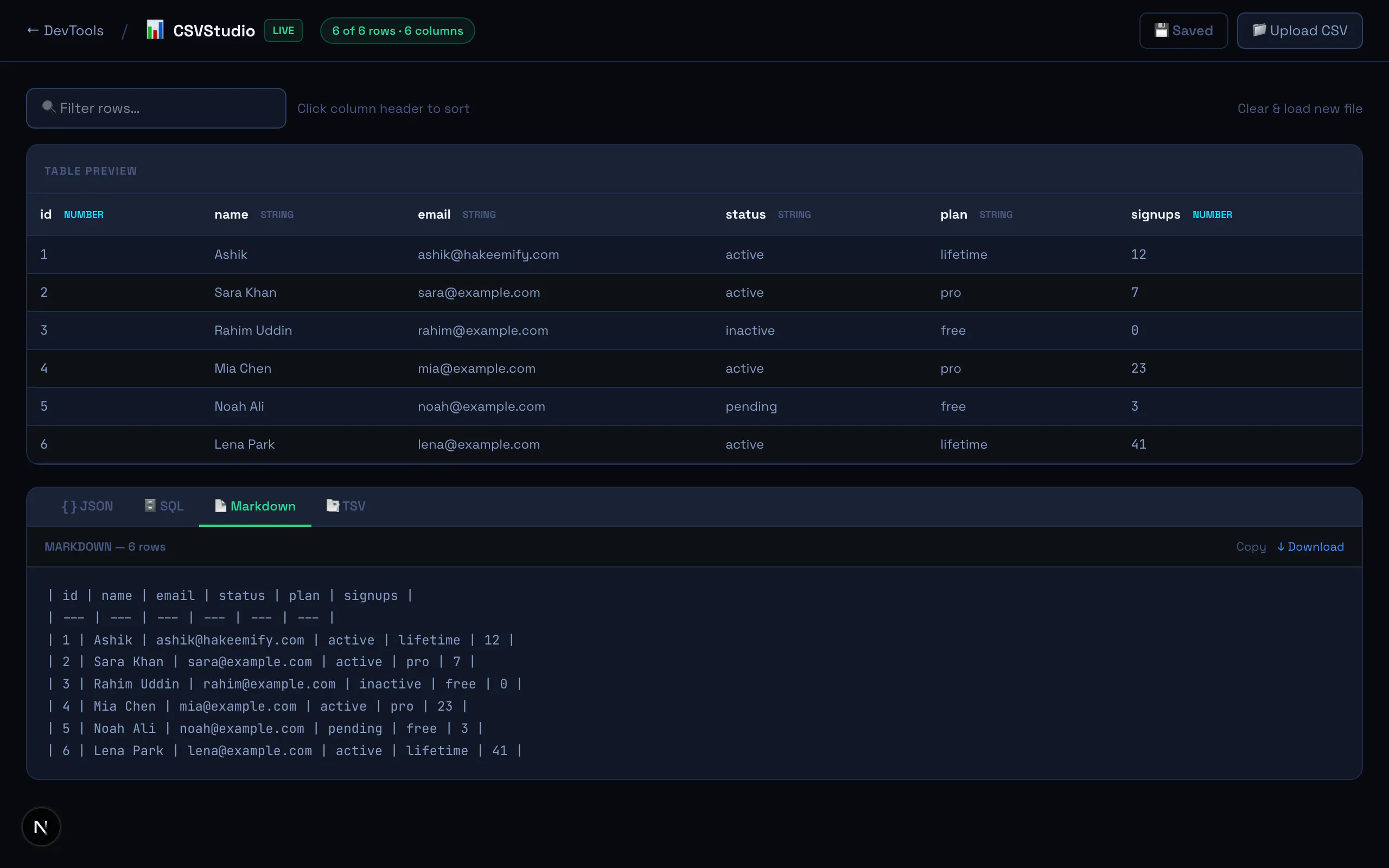1389x868 pixels.
Task: Click the TABLE PREVIEW heading
Action: [91, 171]
